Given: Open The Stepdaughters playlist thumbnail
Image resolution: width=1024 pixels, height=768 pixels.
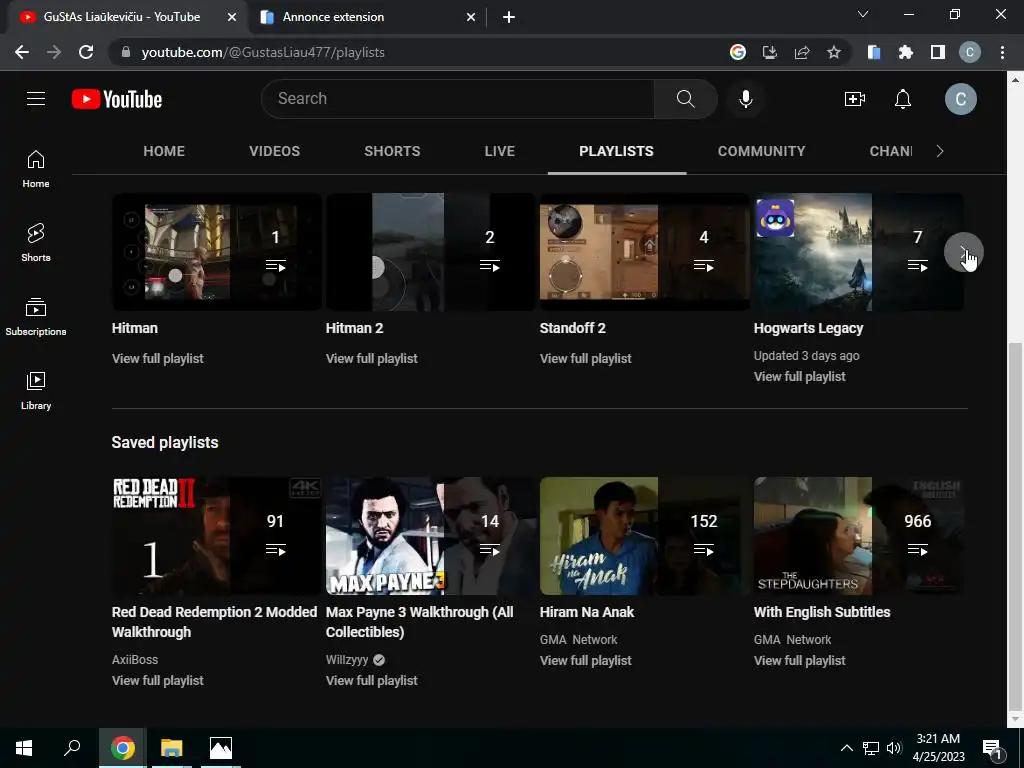Looking at the screenshot, I should [x=859, y=536].
